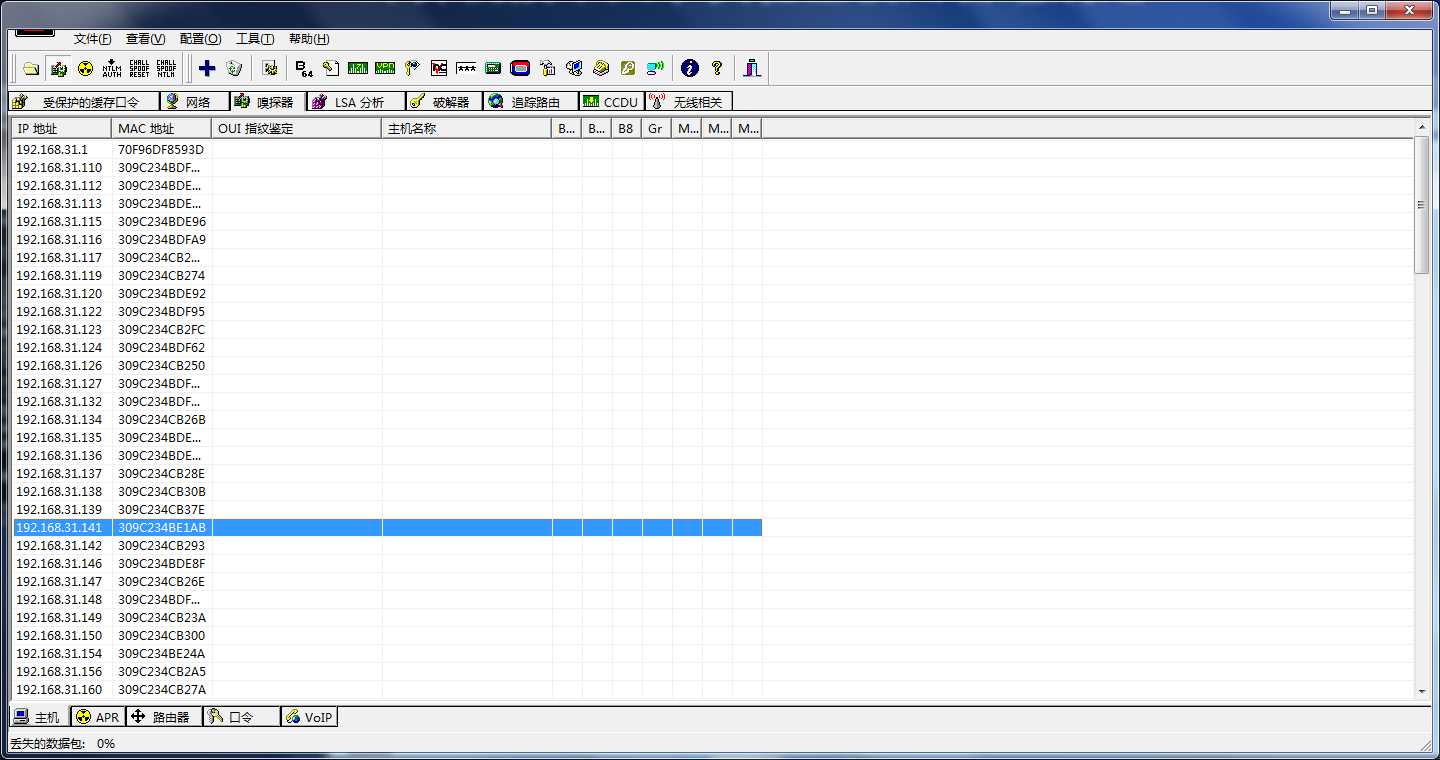Select host row 192.168.31.160
The height and width of the screenshot is (760, 1440).
pos(388,689)
